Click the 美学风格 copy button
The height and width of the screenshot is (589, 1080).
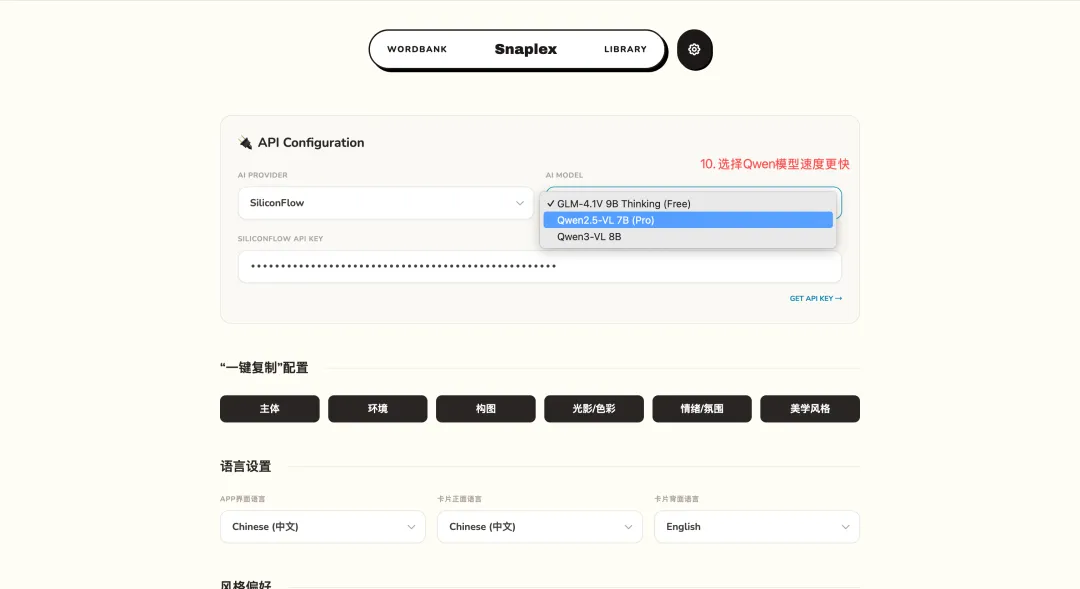pyautogui.click(x=810, y=409)
